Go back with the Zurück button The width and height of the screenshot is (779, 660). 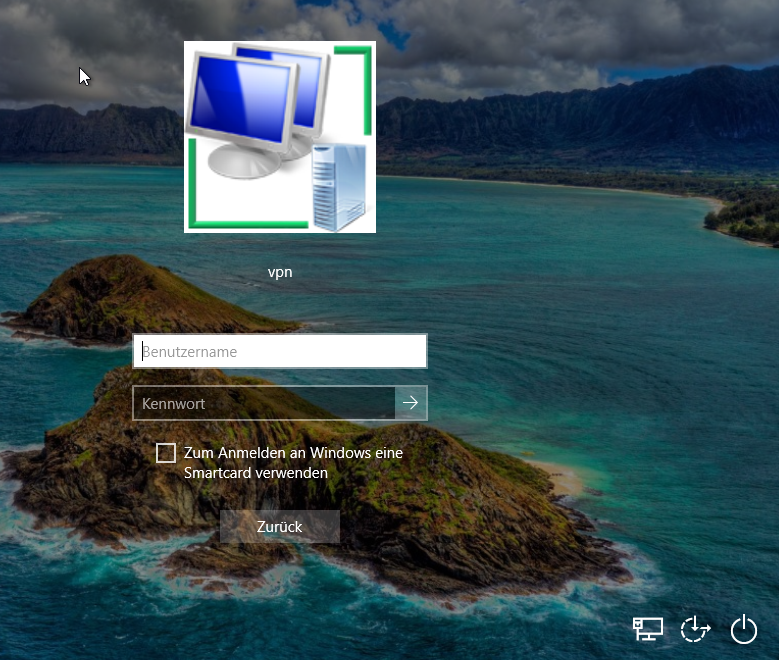coord(280,526)
